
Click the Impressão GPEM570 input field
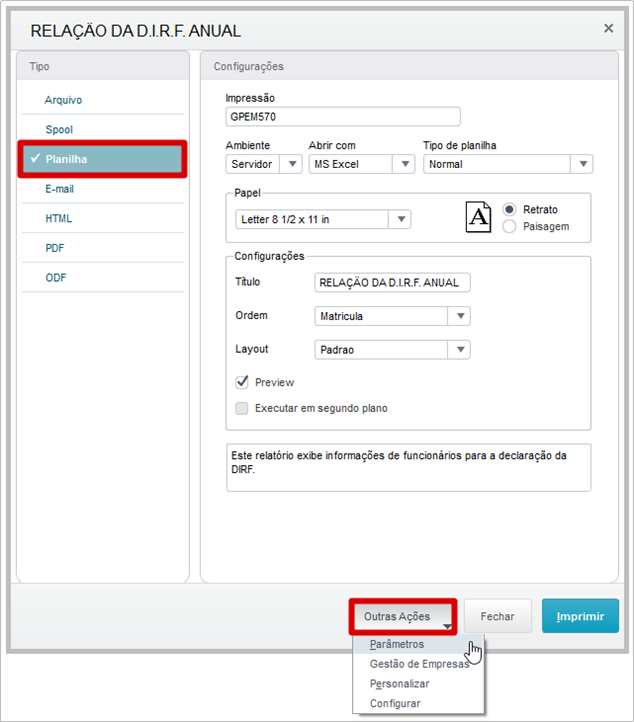pyautogui.click(x=343, y=116)
